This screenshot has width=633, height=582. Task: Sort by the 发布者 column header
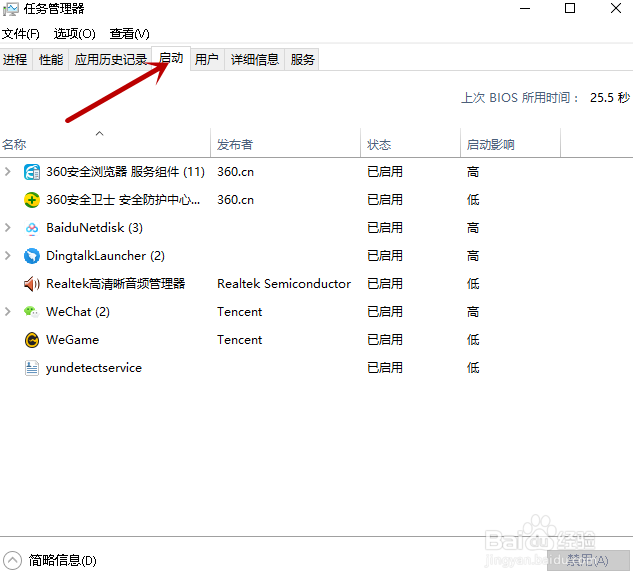click(285, 143)
